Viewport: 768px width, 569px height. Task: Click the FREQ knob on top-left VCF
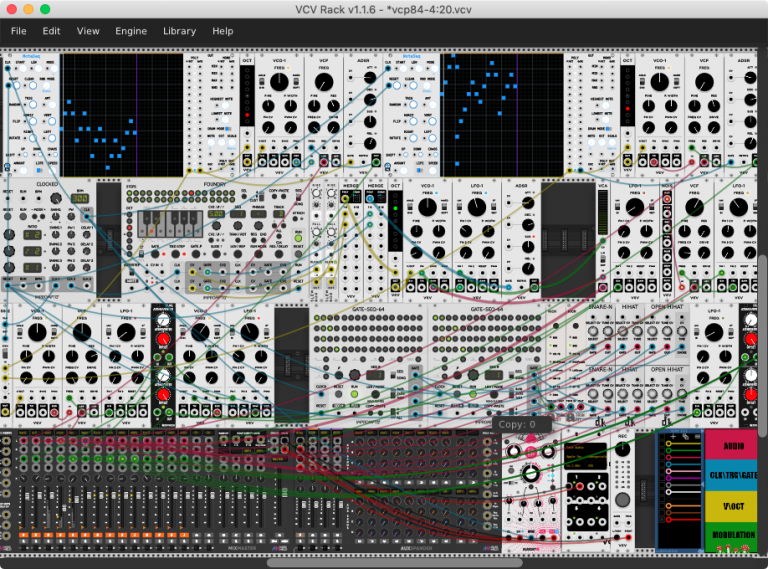324,82
